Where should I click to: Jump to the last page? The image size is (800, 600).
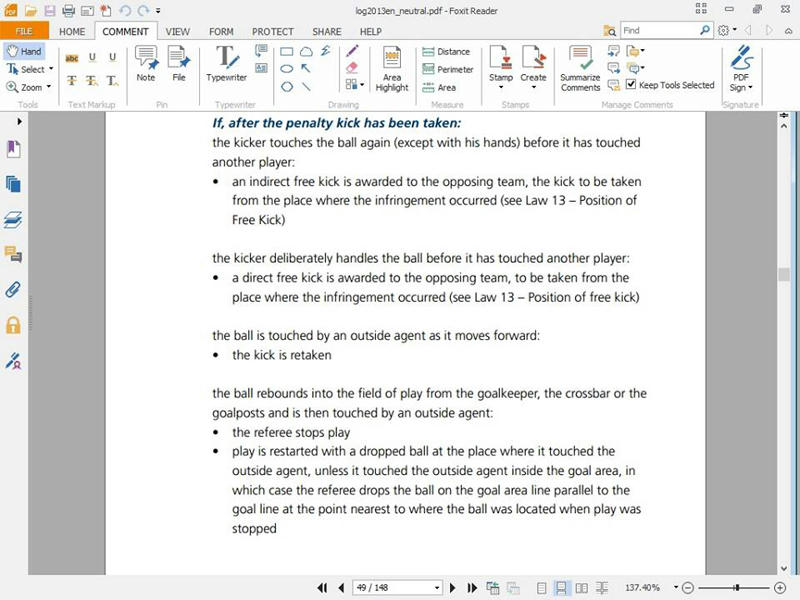tap(472, 588)
